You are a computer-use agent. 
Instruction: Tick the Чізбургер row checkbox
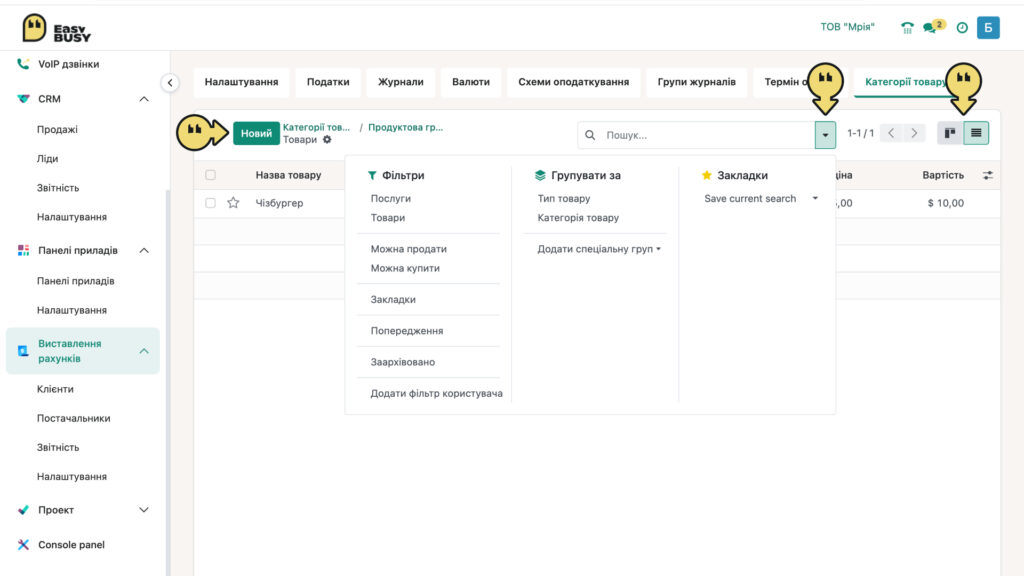tap(210, 203)
